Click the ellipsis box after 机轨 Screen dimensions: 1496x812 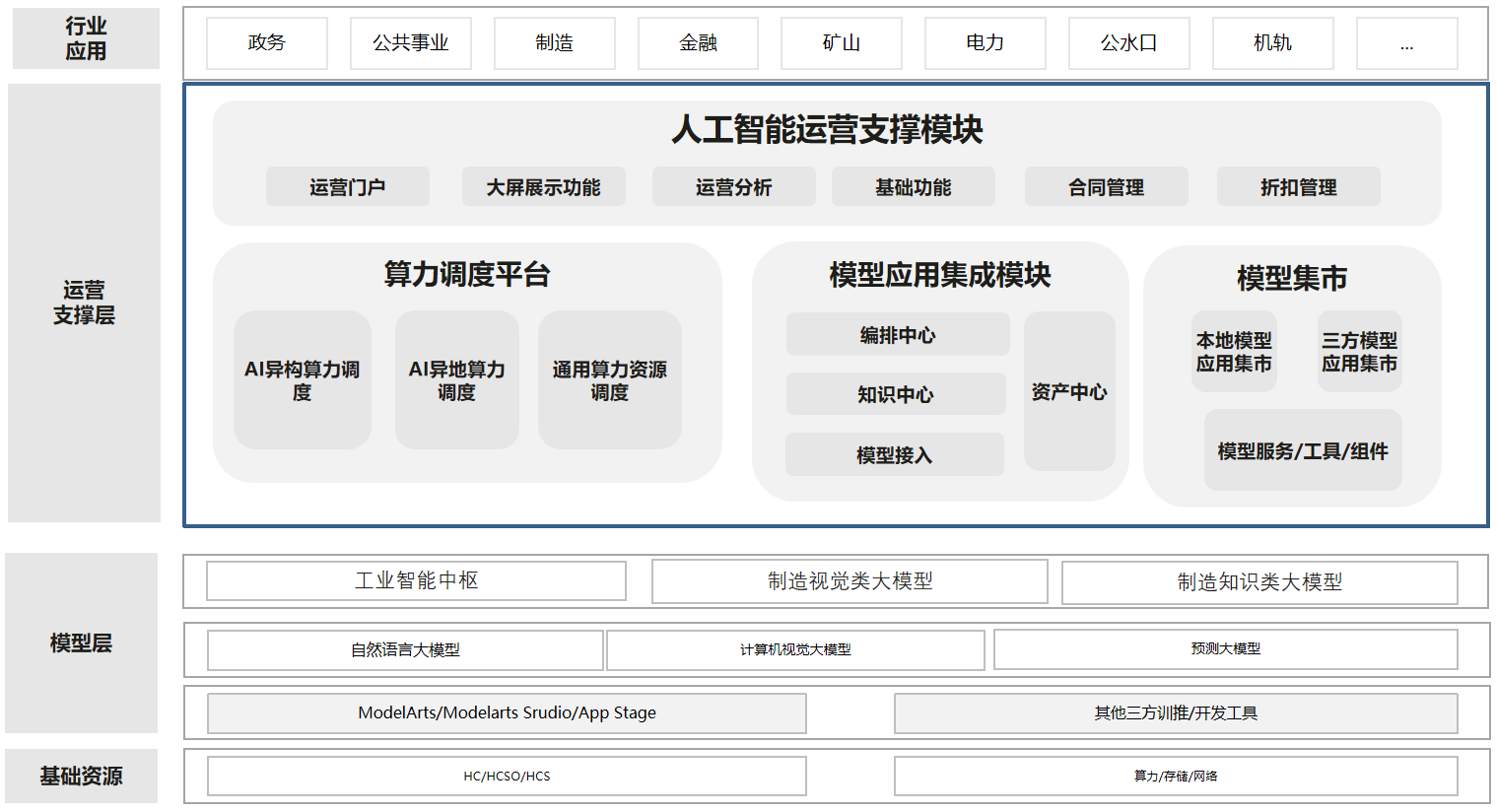tap(1406, 43)
